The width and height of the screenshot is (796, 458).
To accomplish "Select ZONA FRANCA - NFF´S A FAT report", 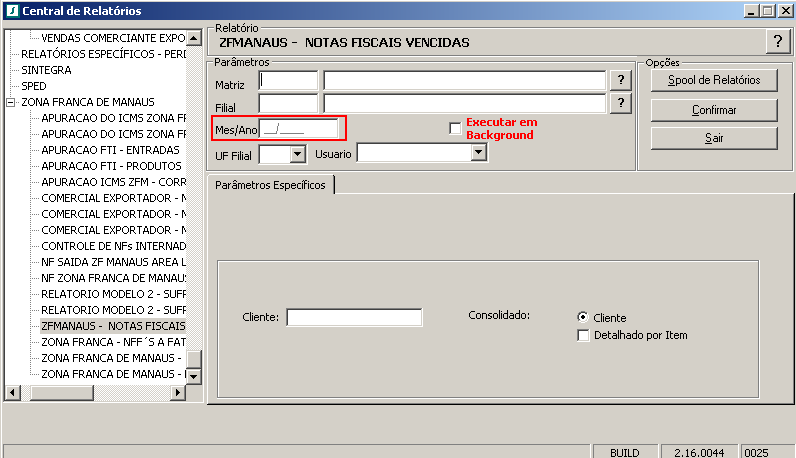I will [x=114, y=342].
